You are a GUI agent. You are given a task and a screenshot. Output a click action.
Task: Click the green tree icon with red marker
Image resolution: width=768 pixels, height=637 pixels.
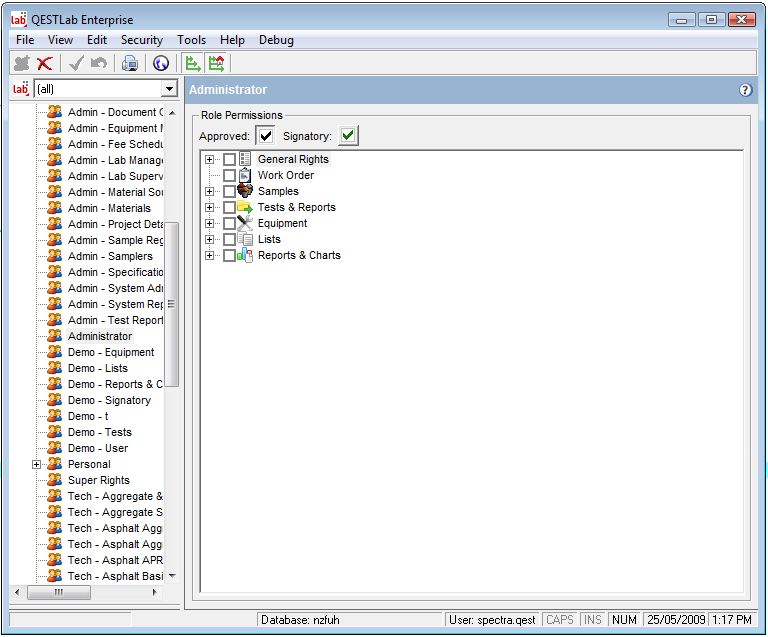coord(216,64)
